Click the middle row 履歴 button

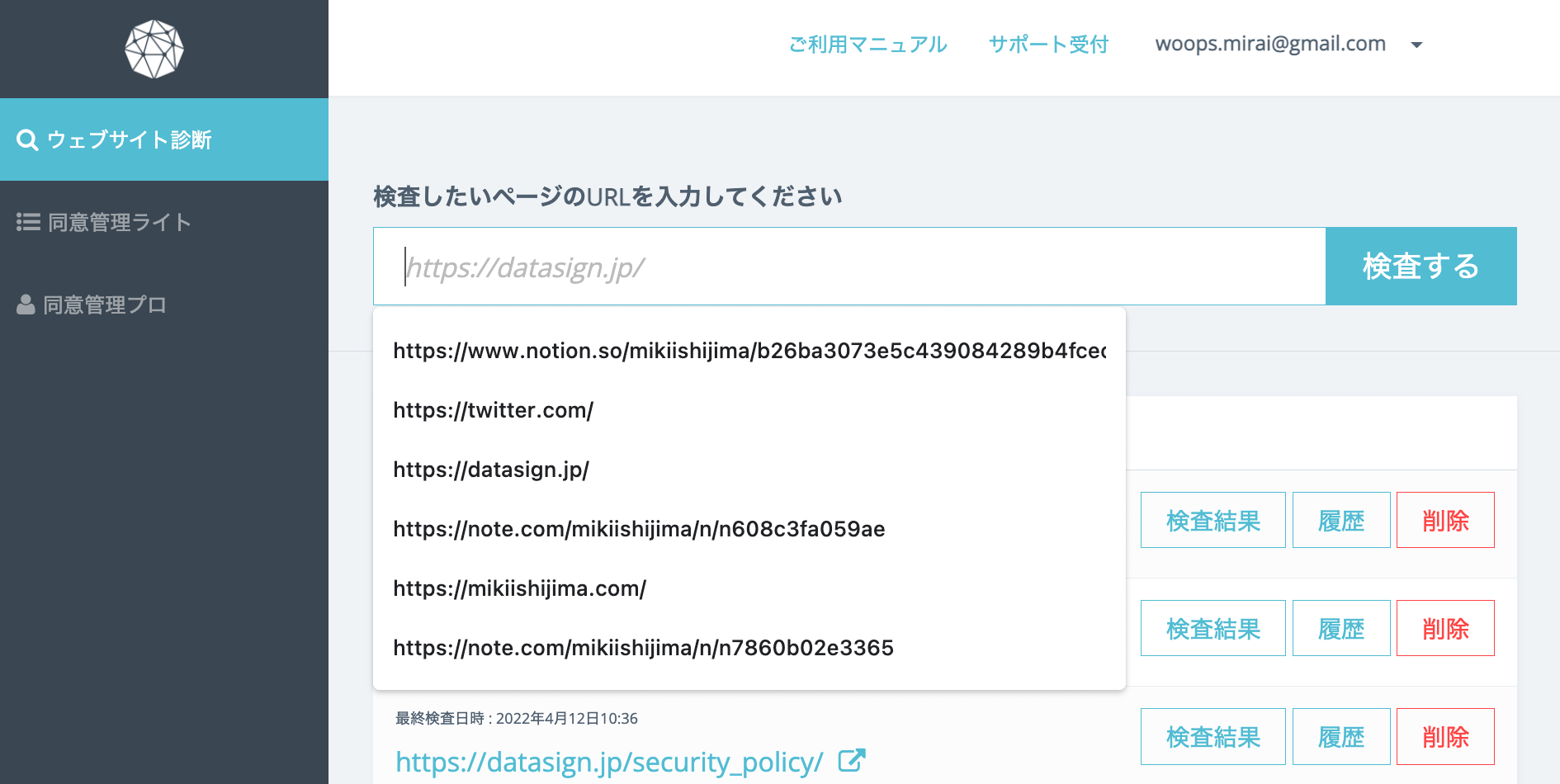1341,628
